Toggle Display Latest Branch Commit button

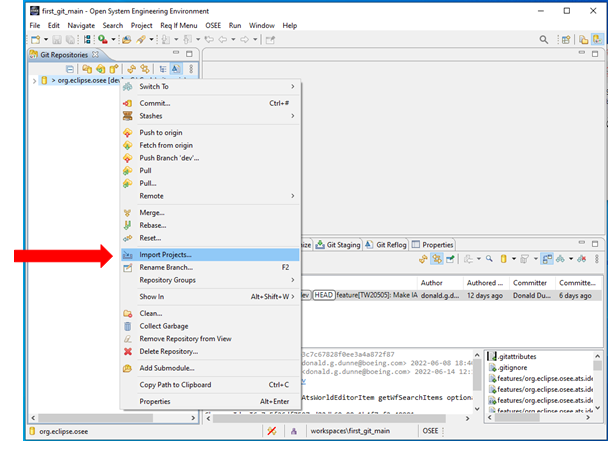[176, 69]
